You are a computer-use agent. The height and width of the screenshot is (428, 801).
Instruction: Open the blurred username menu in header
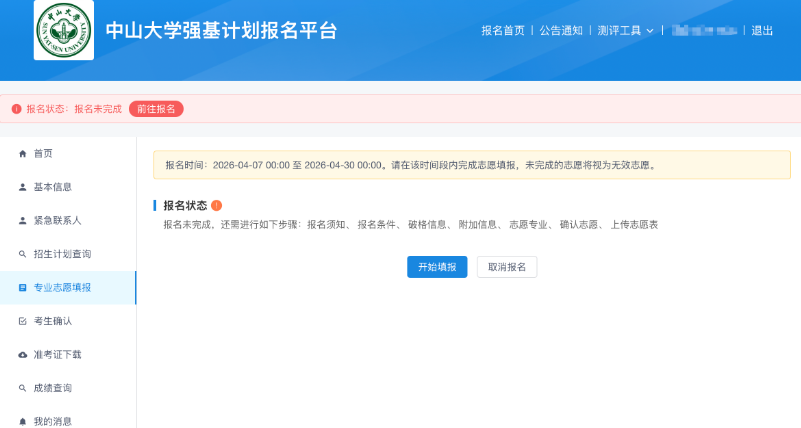click(704, 31)
